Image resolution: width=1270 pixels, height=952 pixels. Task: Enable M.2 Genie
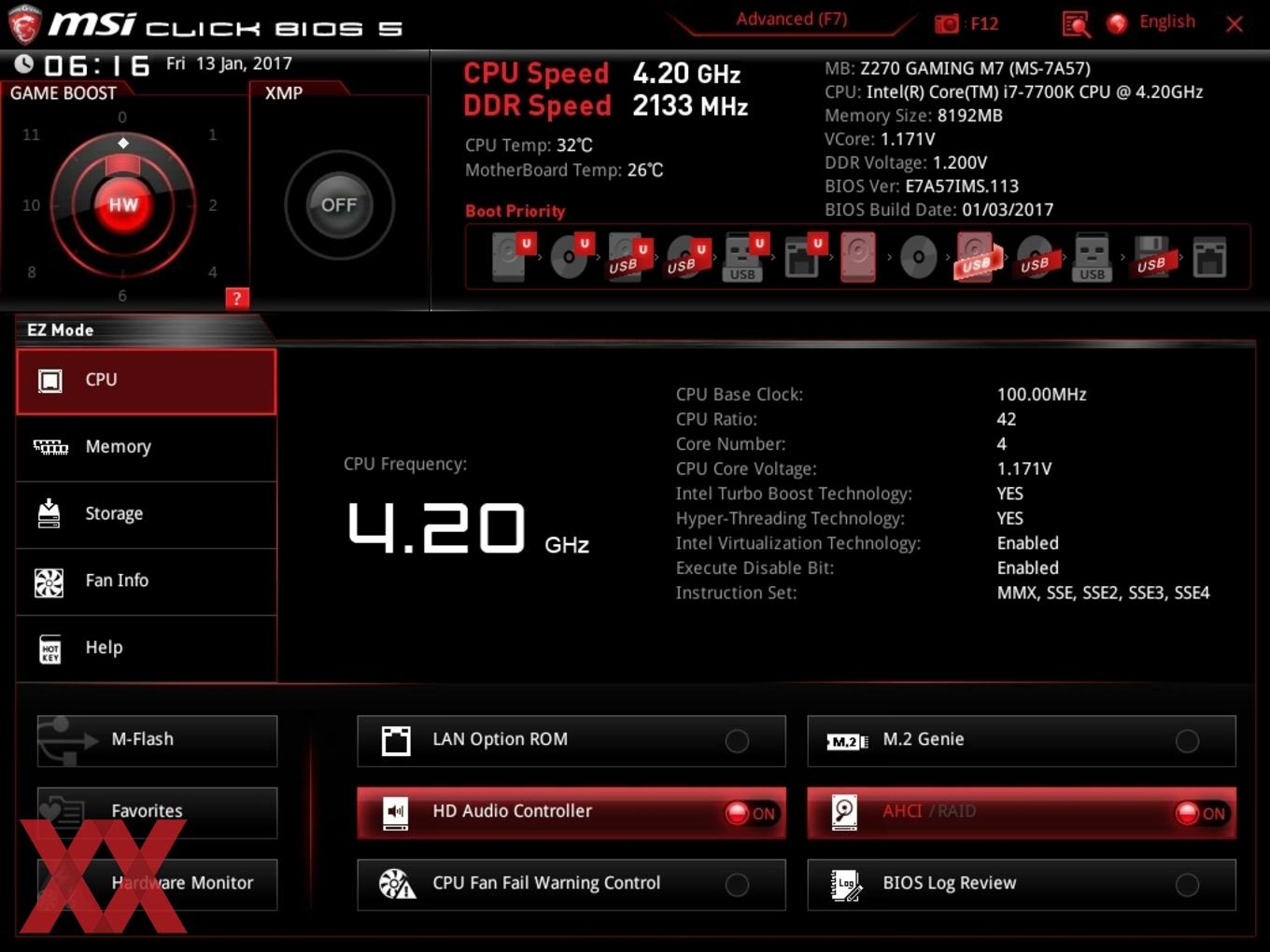click(x=1187, y=741)
